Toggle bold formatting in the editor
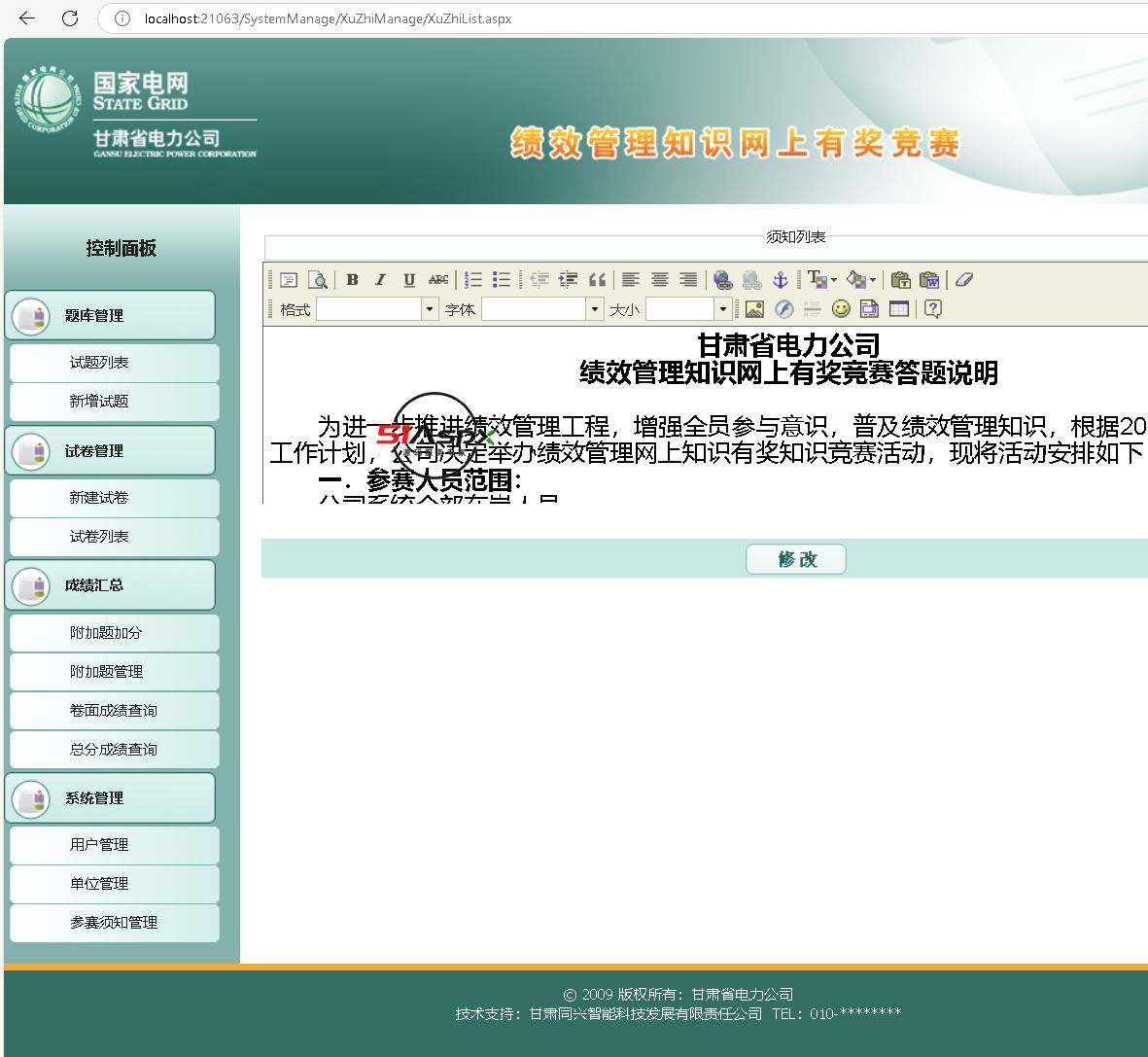Screen dimensions: 1148x1057 [352, 280]
